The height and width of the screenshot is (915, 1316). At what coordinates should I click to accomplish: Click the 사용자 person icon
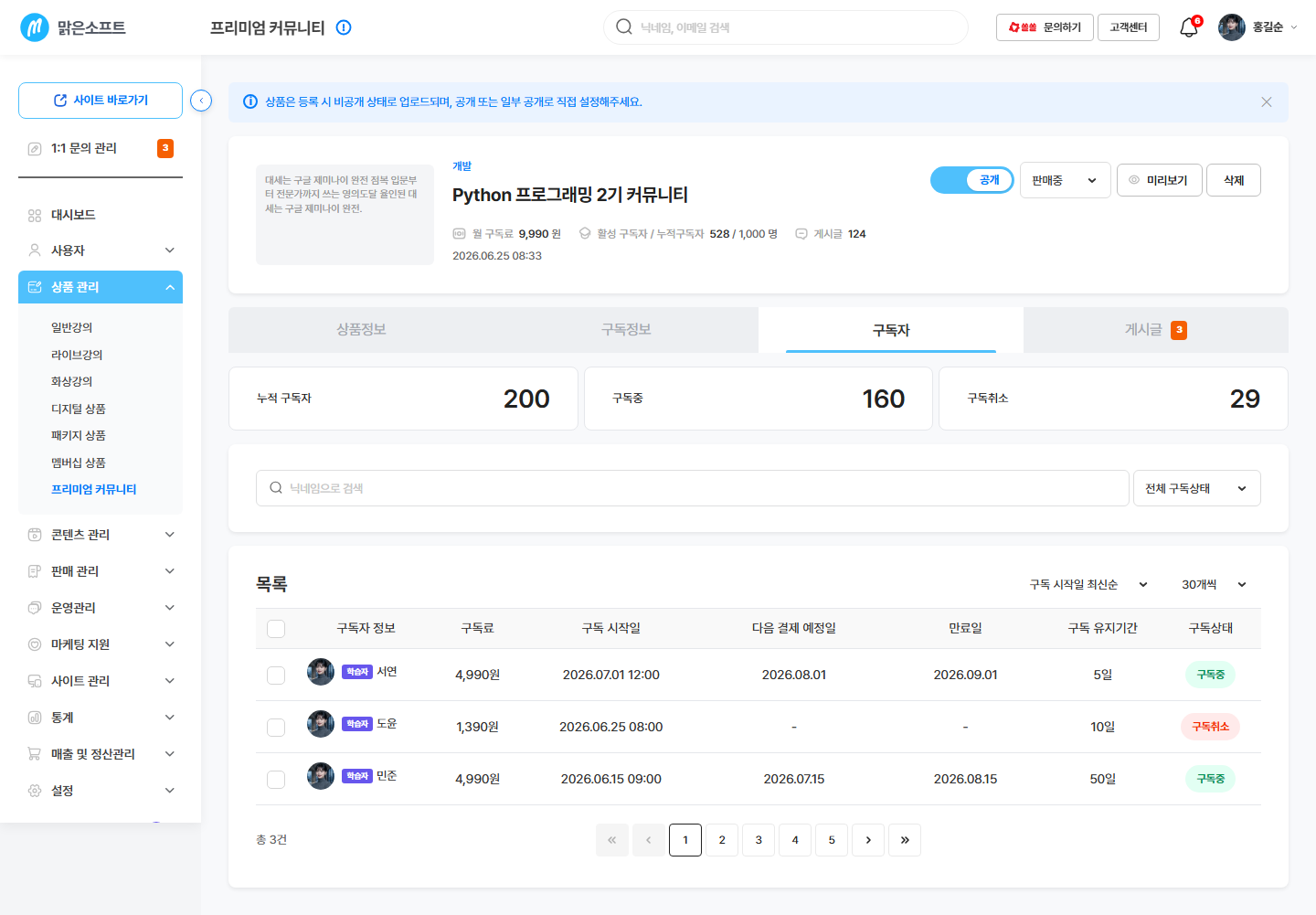[35, 250]
